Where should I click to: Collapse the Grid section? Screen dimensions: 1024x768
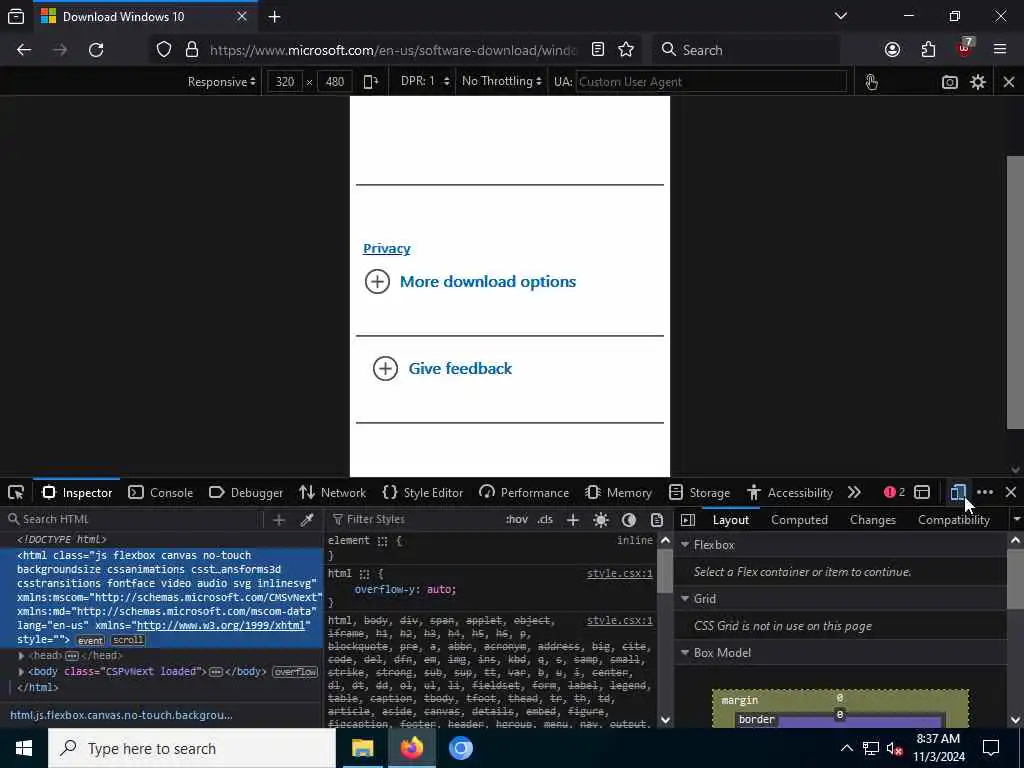[685, 599]
